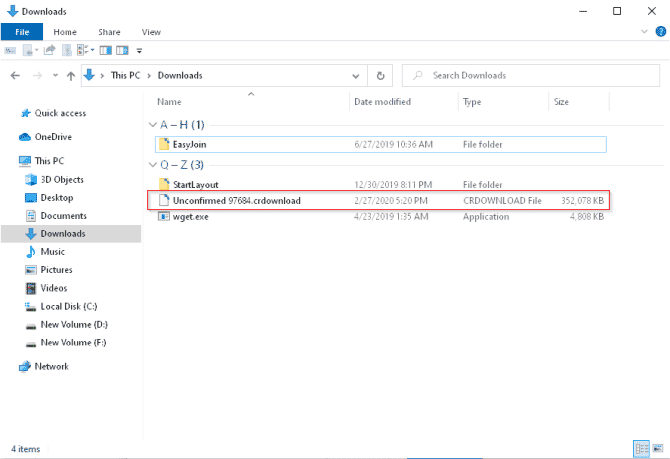Collapse the Q – Z group

click(153, 165)
